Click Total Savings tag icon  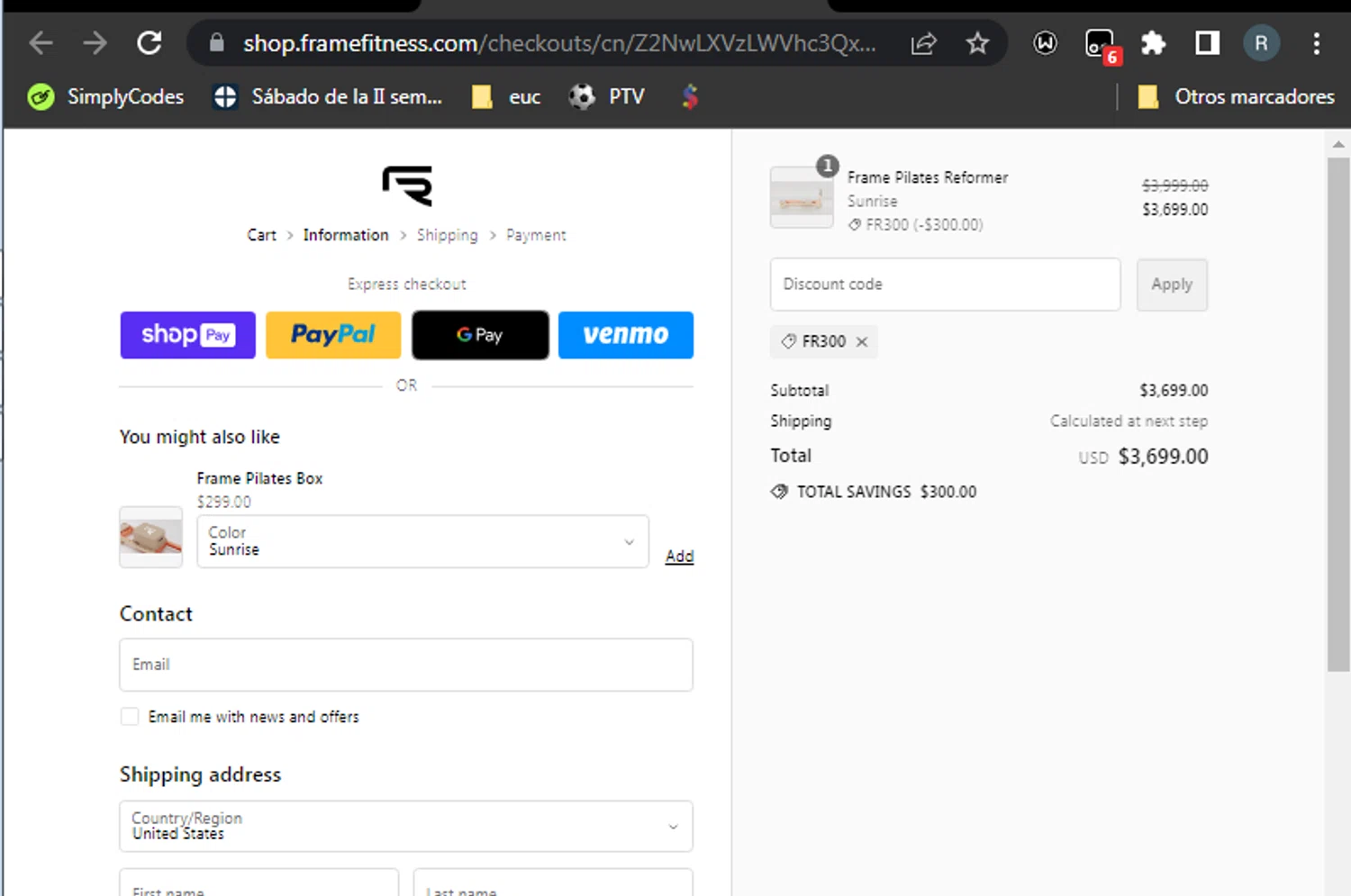coord(779,492)
